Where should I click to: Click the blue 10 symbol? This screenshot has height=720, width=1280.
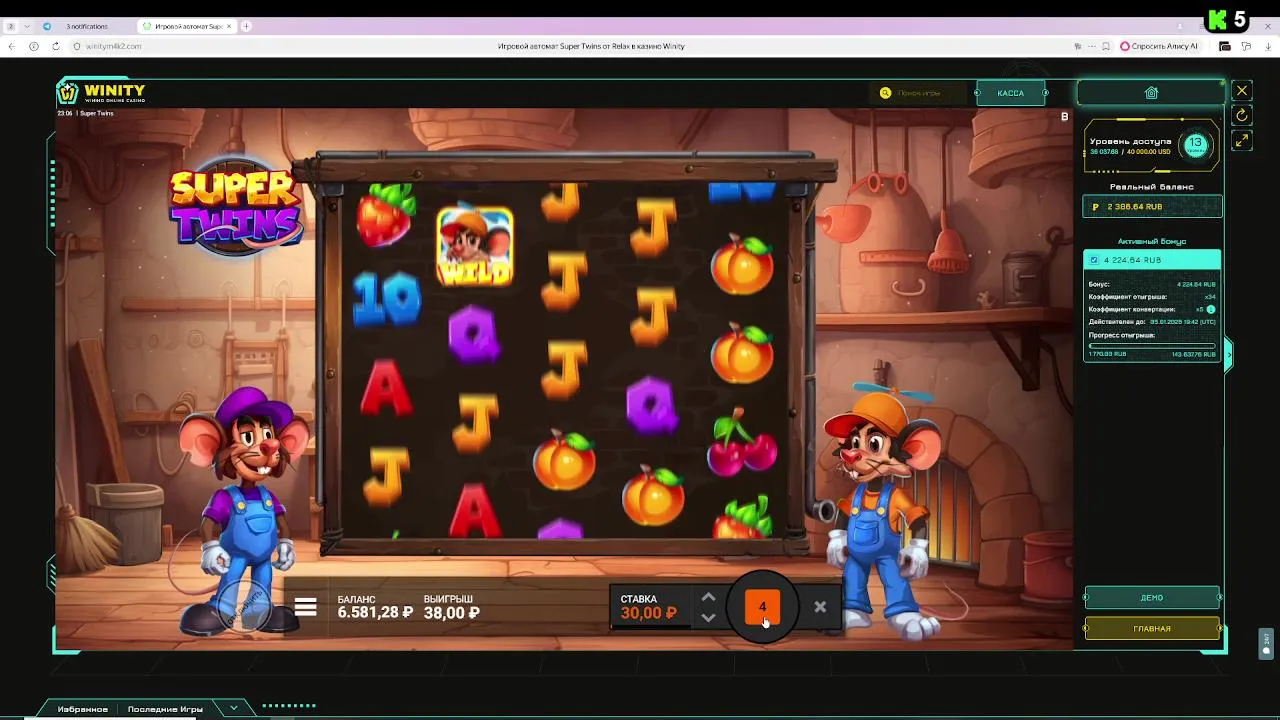click(x=386, y=298)
